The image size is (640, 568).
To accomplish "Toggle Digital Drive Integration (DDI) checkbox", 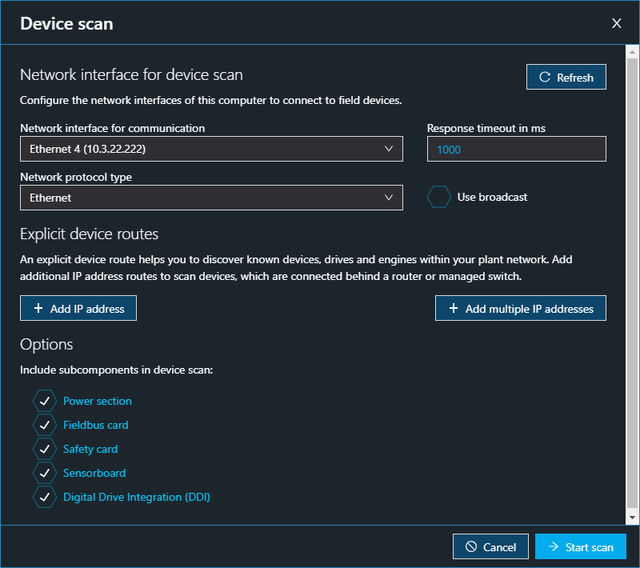I will coord(45,497).
